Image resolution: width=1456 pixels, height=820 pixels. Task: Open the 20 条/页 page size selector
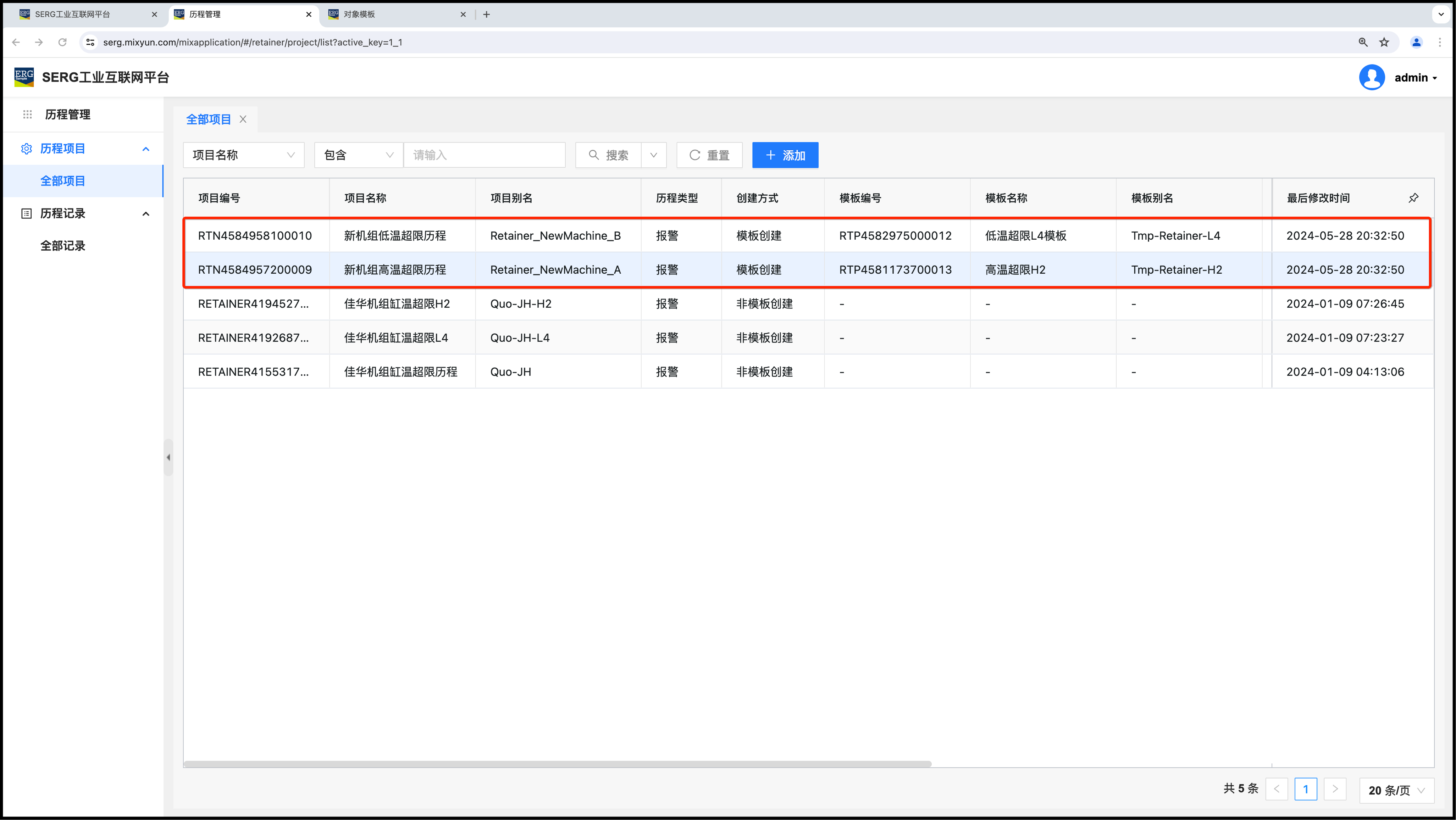pos(1396,790)
